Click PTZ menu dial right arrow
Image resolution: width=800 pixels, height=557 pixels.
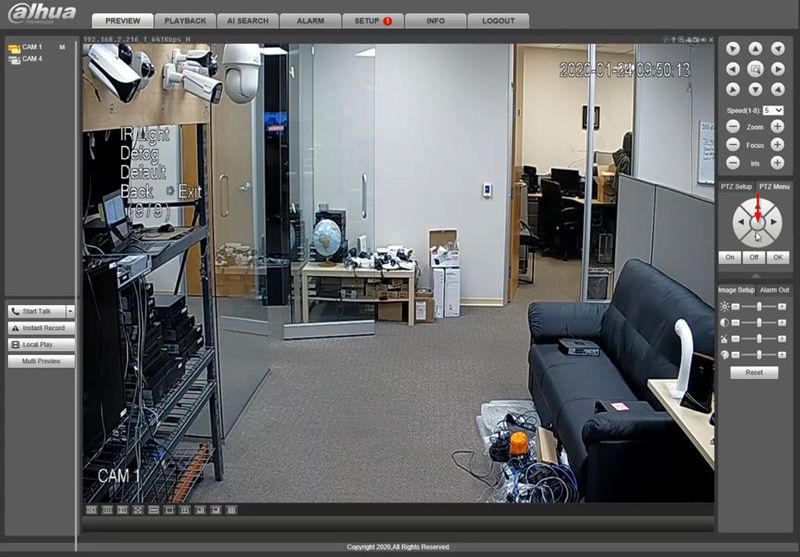774,222
